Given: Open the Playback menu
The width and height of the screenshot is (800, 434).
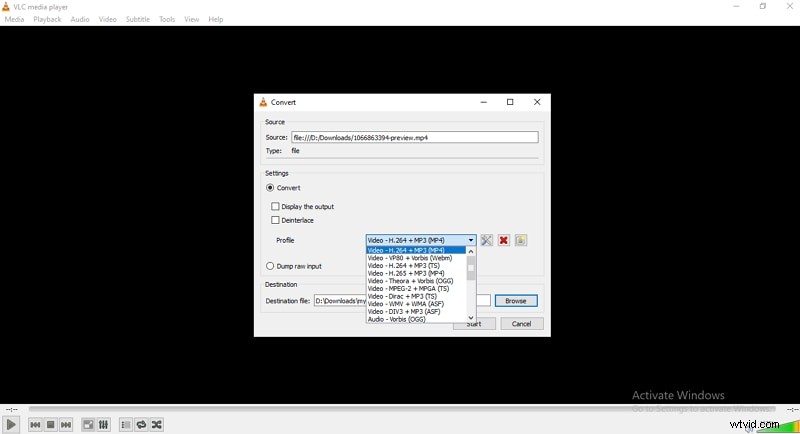Looking at the screenshot, I should pyautogui.click(x=47, y=19).
